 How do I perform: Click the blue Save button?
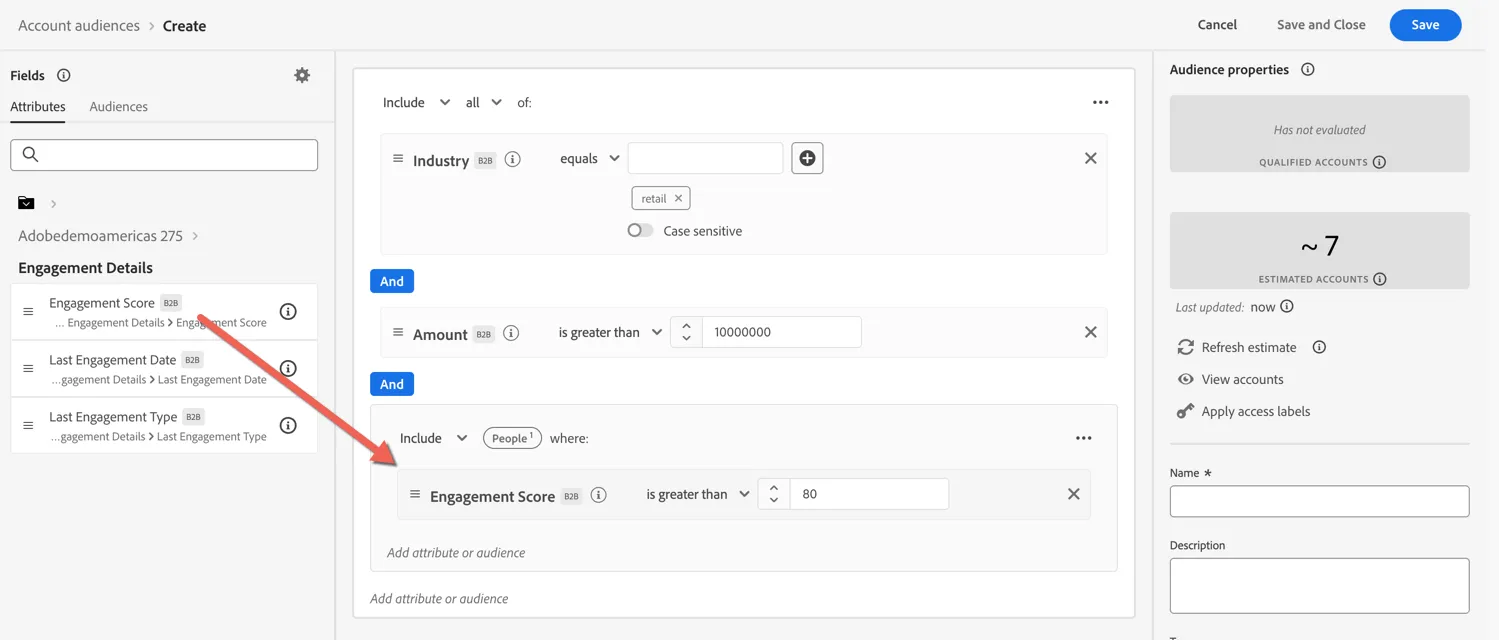point(1425,25)
